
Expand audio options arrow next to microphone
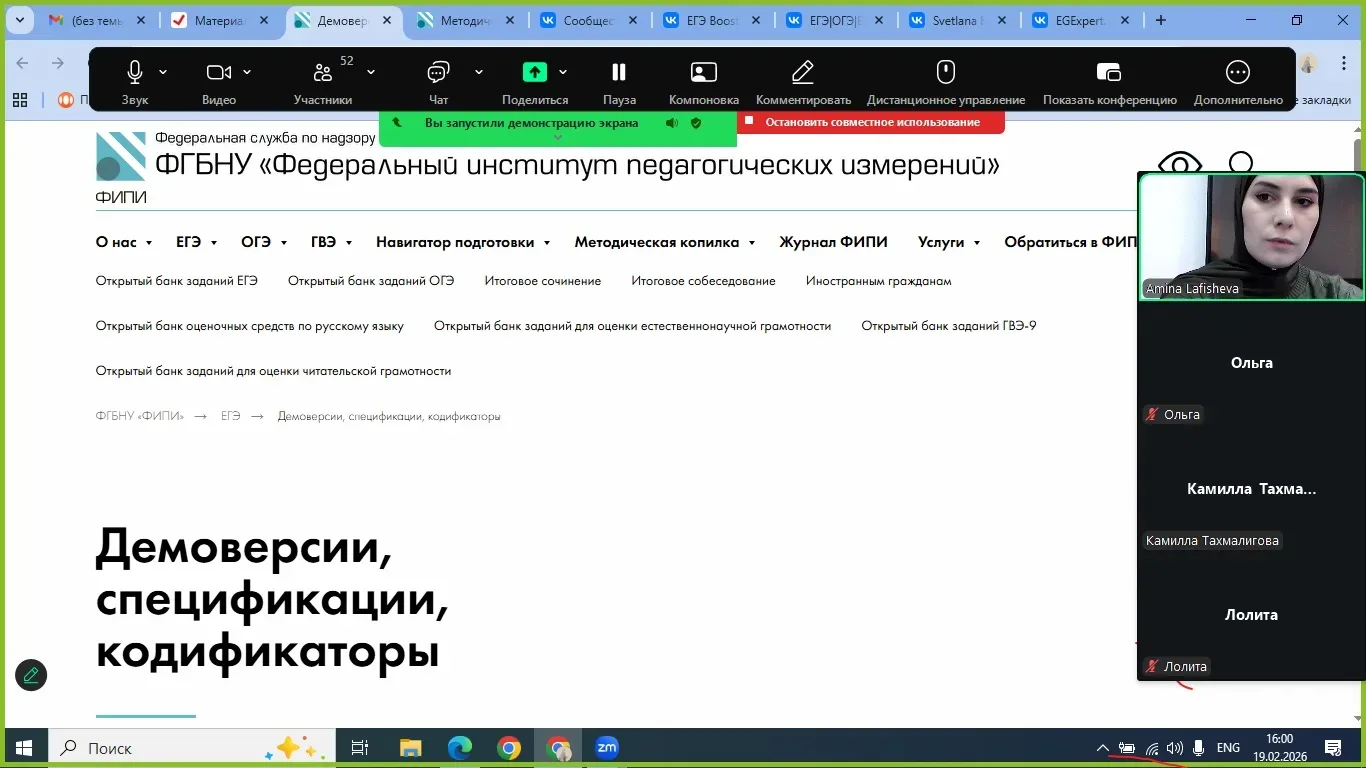tap(163, 72)
